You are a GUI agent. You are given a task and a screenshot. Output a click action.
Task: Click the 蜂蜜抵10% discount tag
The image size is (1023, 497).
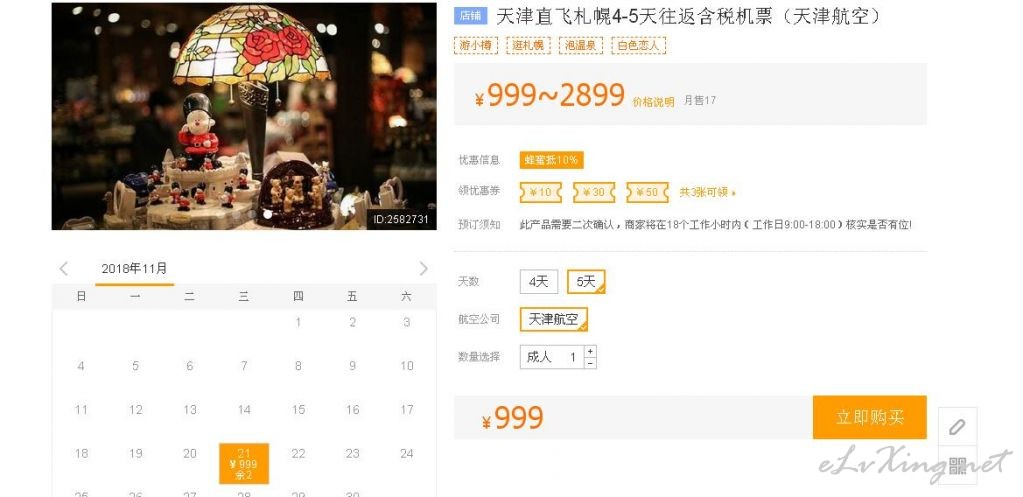click(551, 160)
